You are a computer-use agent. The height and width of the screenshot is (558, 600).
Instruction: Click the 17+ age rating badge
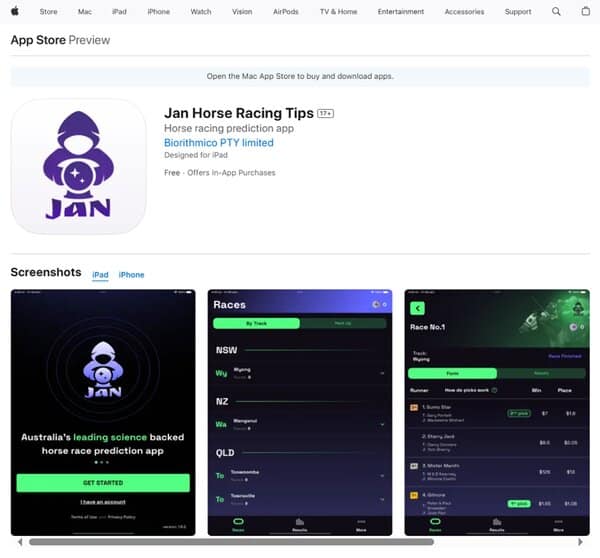325,113
